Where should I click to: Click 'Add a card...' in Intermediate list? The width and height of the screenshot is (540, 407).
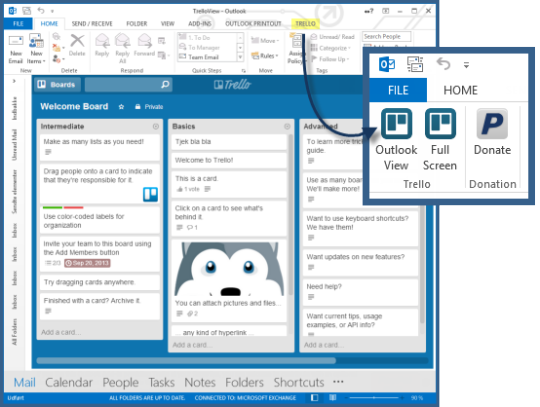tap(61, 332)
